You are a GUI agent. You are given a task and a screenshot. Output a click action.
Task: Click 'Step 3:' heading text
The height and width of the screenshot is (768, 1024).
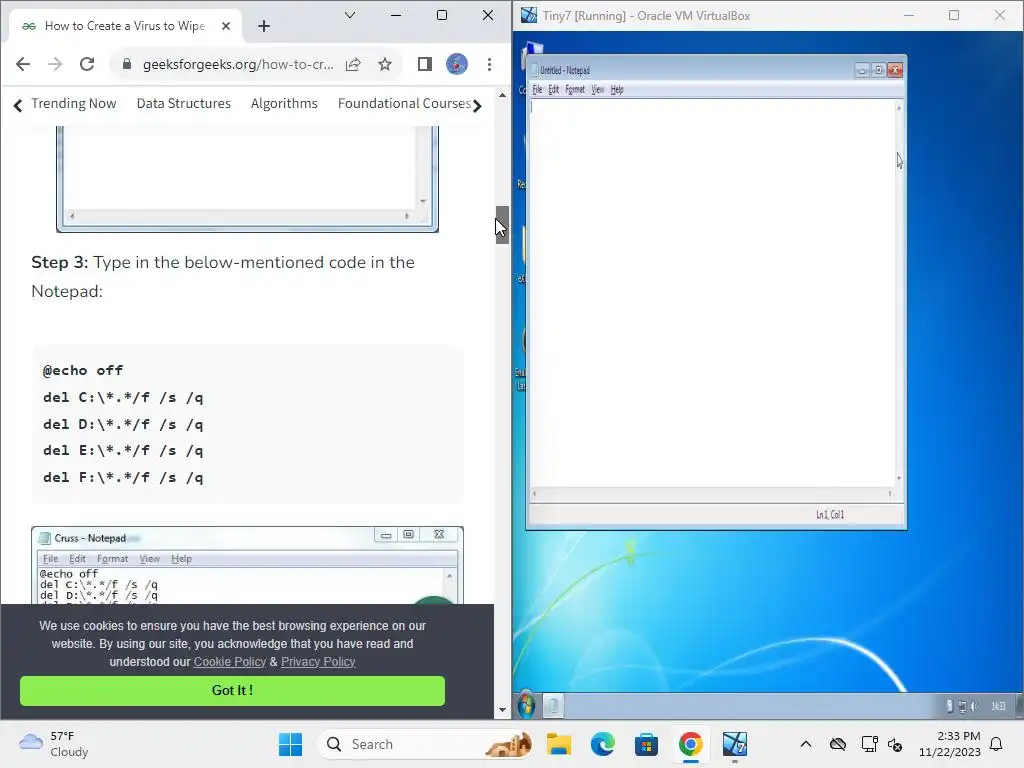59,262
